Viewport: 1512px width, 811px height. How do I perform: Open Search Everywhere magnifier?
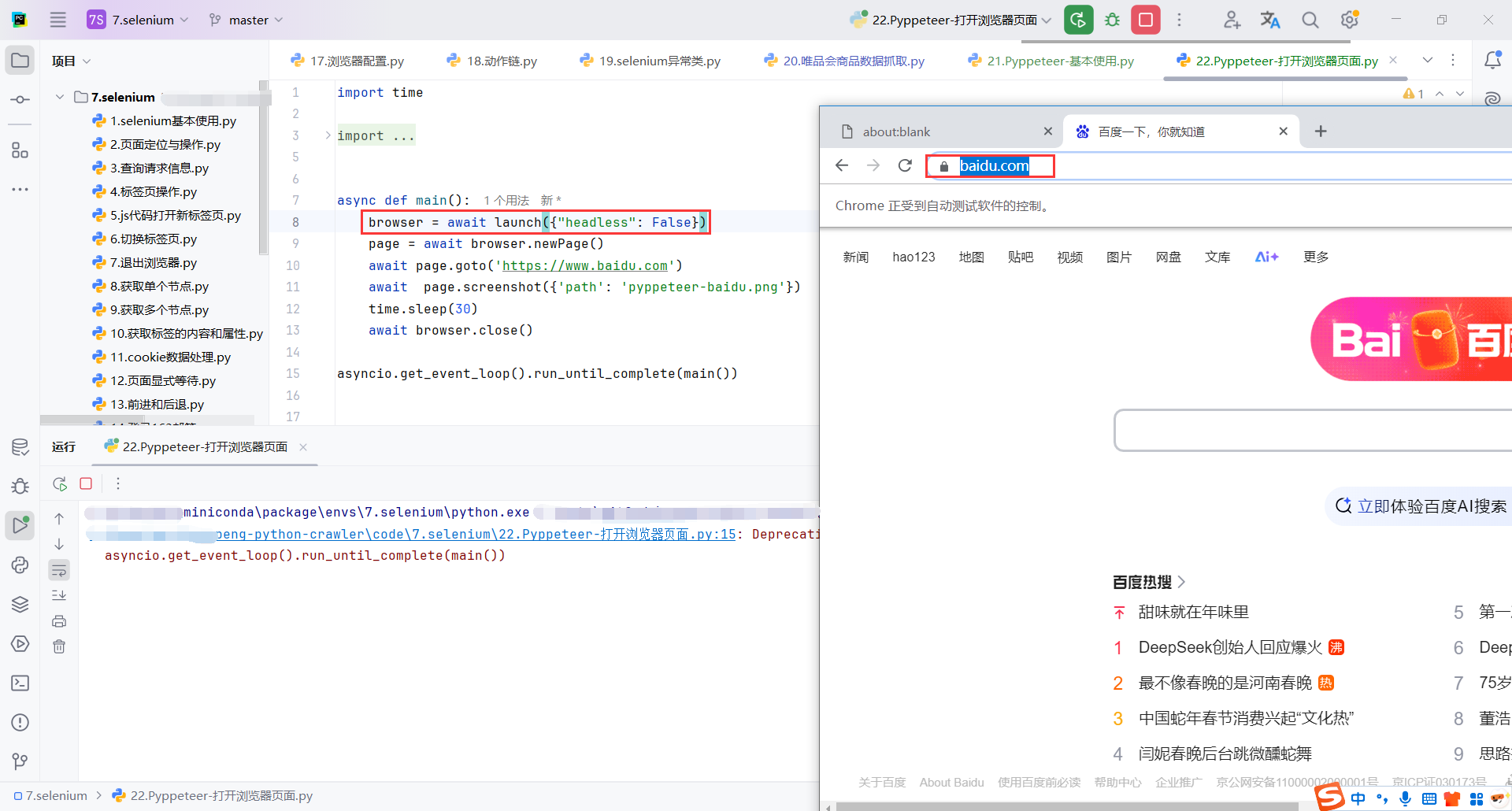pyautogui.click(x=1310, y=20)
